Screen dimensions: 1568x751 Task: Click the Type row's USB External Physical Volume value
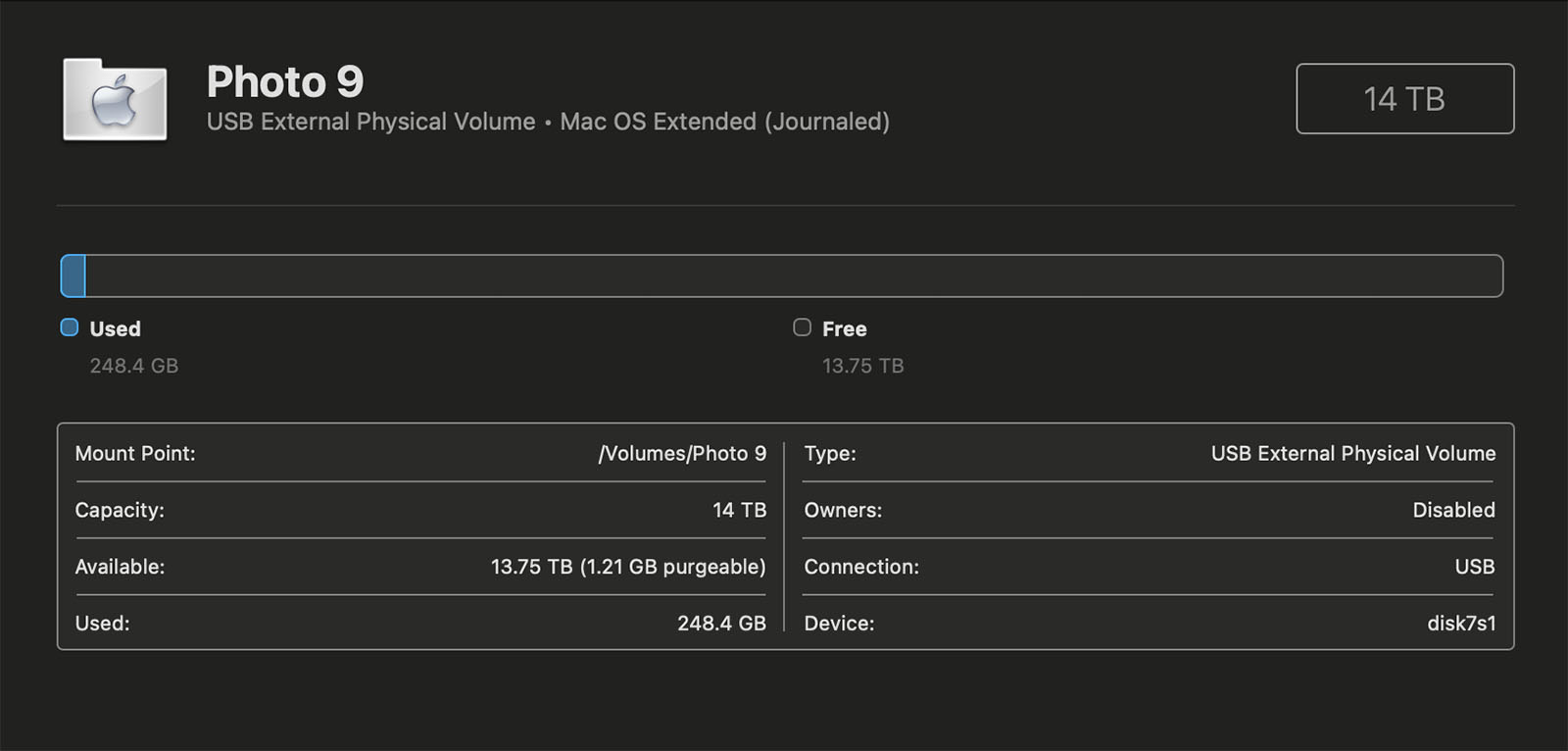point(1352,453)
